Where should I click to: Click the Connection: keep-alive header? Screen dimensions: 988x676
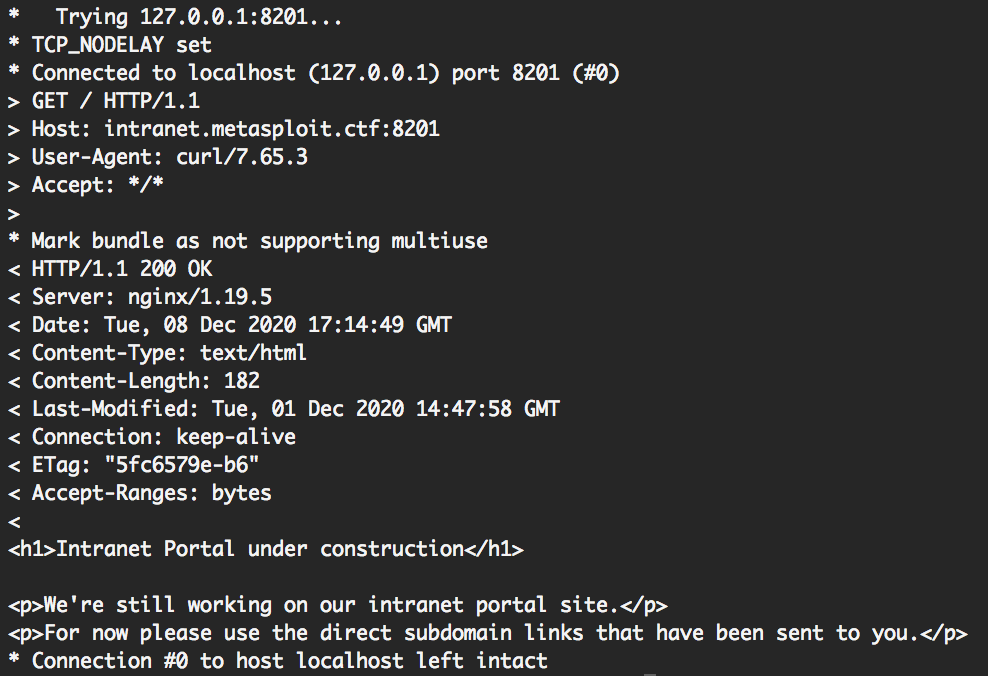click(163, 437)
